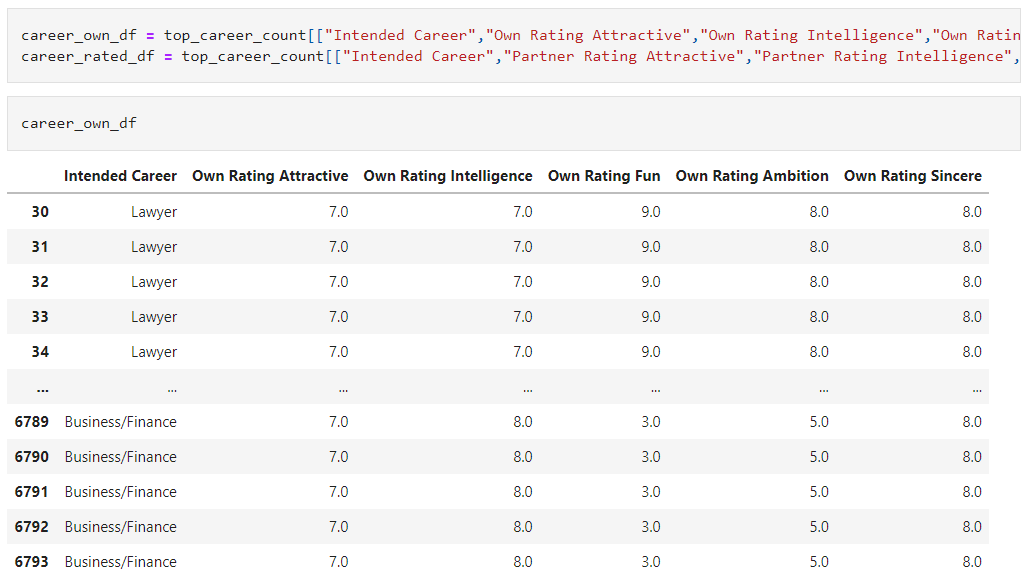This screenshot has width=1033, height=581.
Task: Click the Own Rating Ambition column header
Action: click(x=752, y=176)
